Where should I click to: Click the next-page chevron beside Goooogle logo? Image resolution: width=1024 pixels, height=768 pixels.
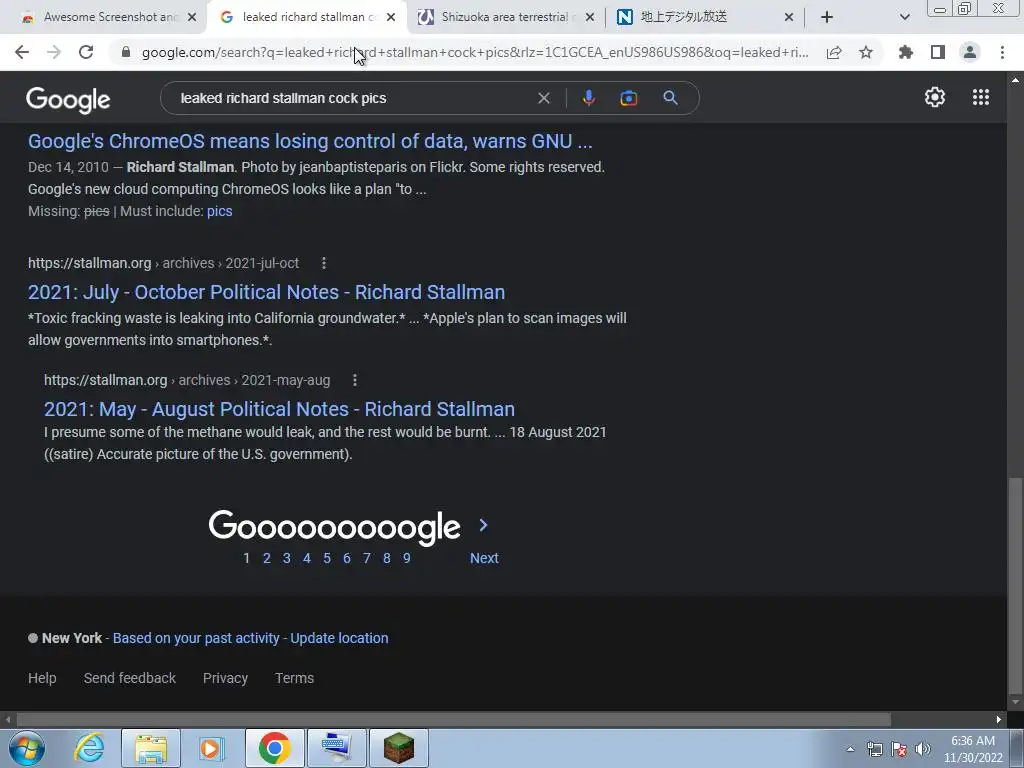(483, 525)
